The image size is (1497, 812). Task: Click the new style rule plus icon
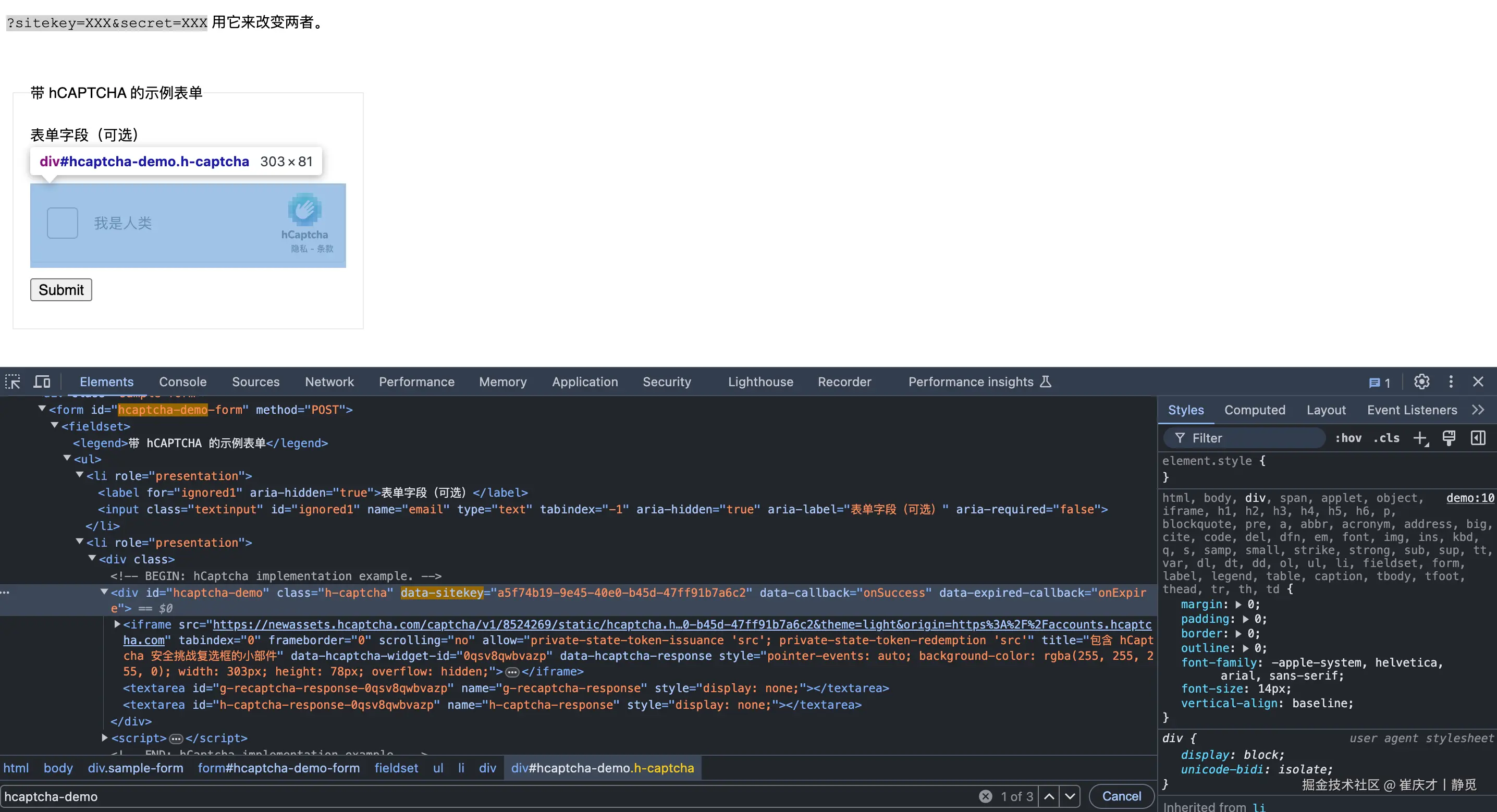point(1420,438)
